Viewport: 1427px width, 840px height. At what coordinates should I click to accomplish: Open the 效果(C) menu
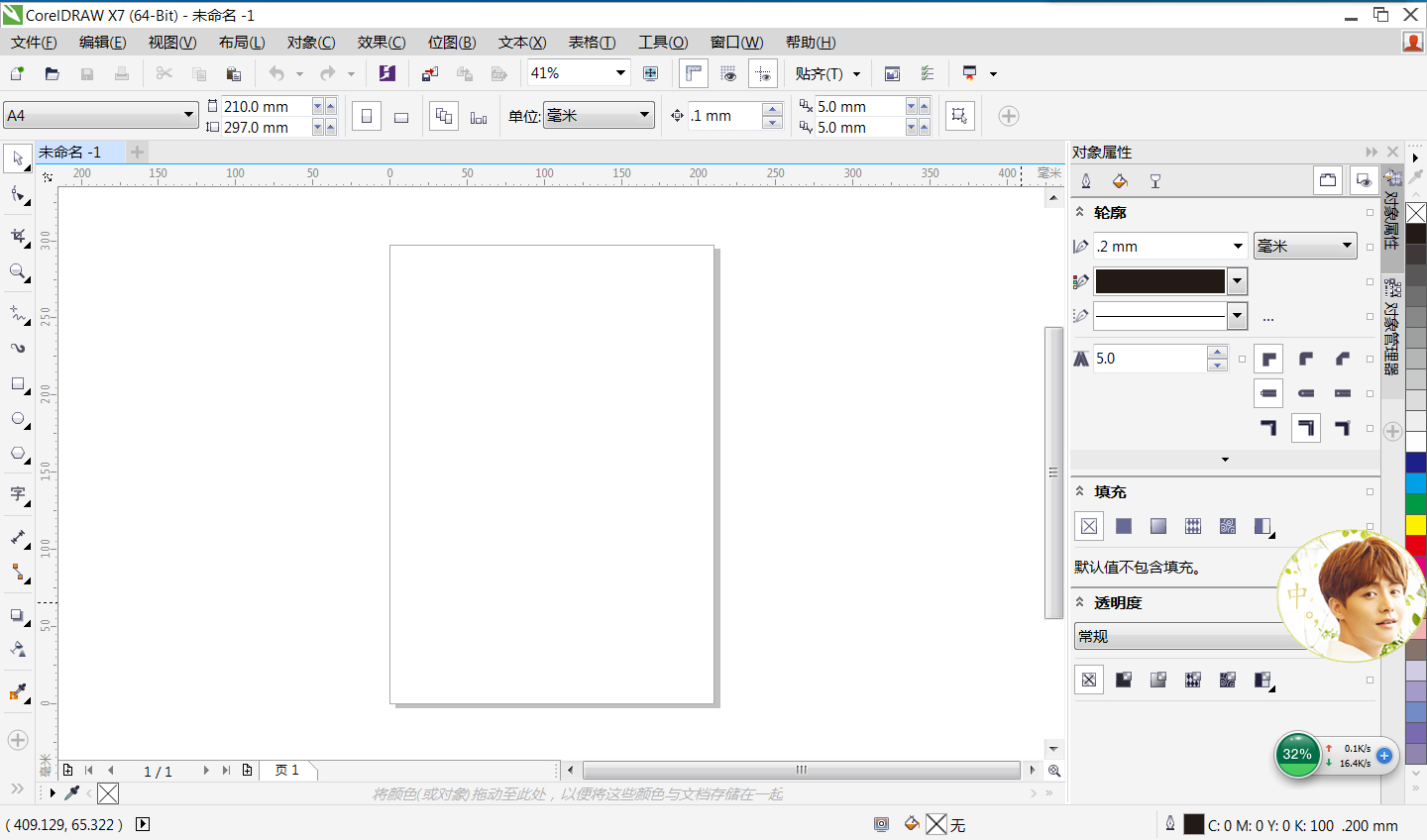pyautogui.click(x=382, y=43)
